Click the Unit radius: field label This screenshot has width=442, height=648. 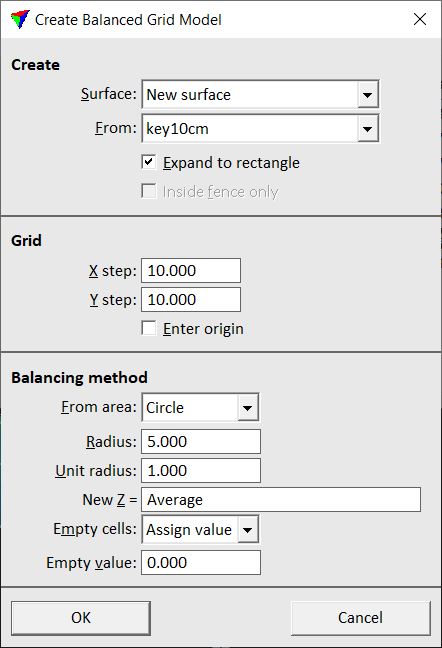[x=96, y=471]
